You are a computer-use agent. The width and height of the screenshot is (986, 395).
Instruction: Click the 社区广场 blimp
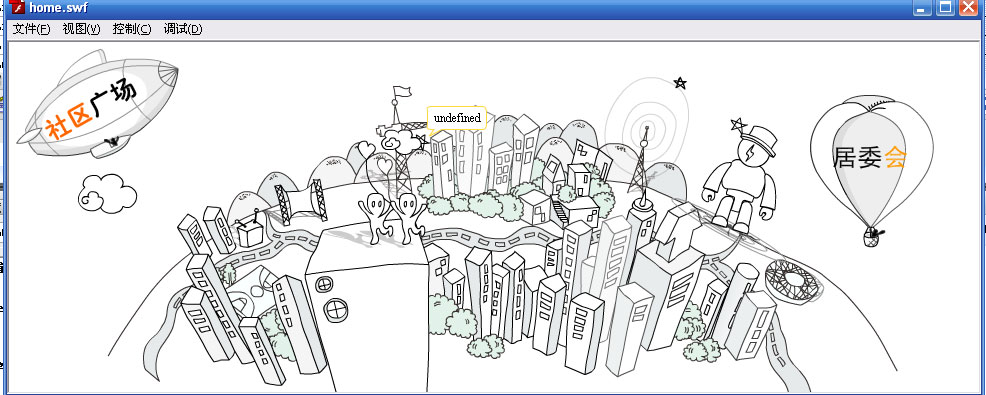(x=97, y=104)
